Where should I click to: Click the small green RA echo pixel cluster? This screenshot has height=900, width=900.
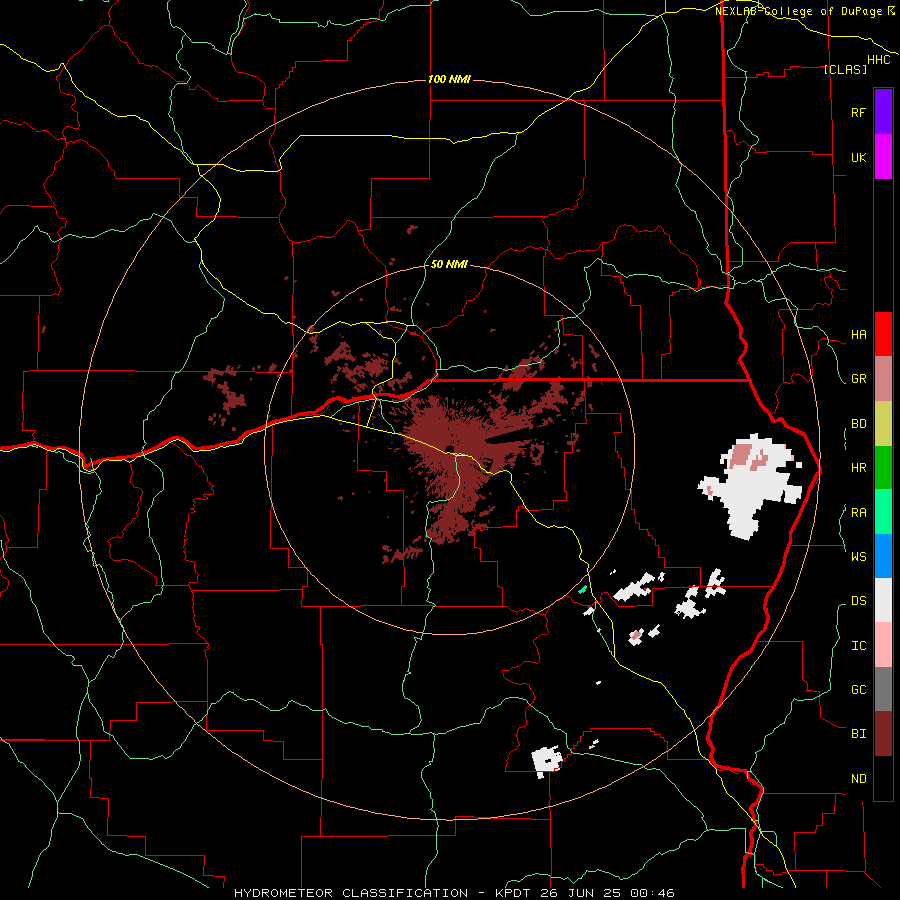[582, 589]
